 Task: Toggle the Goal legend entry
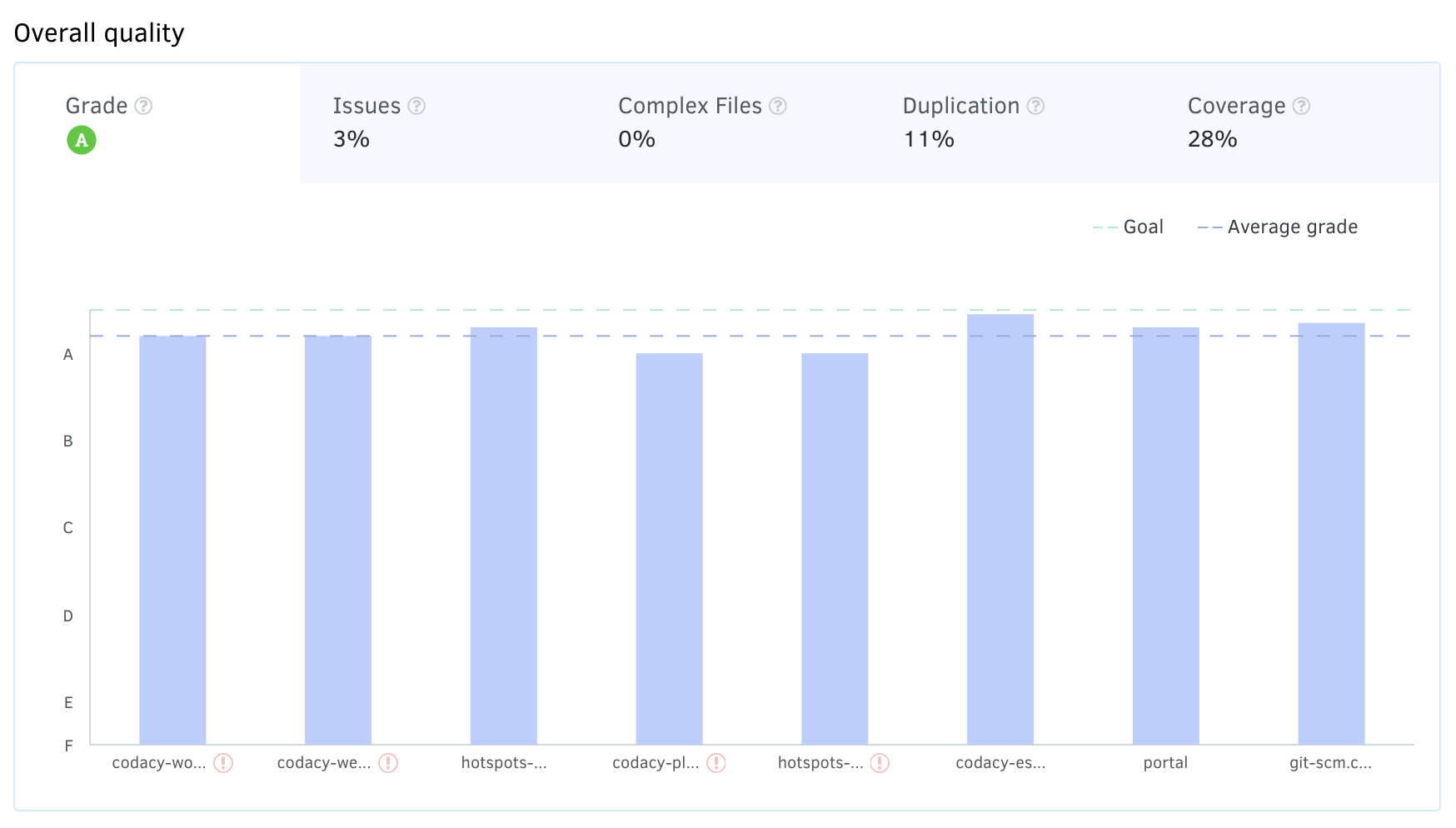pyautogui.click(x=1129, y=227)
